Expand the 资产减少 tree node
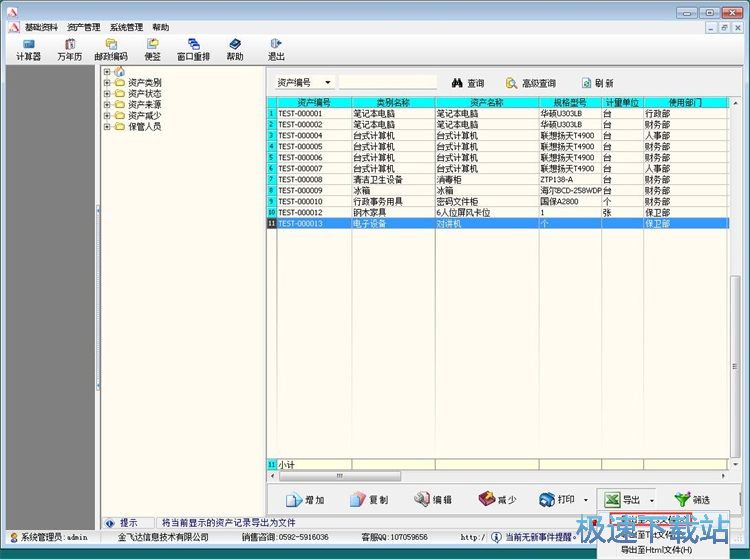 (107, 115)
